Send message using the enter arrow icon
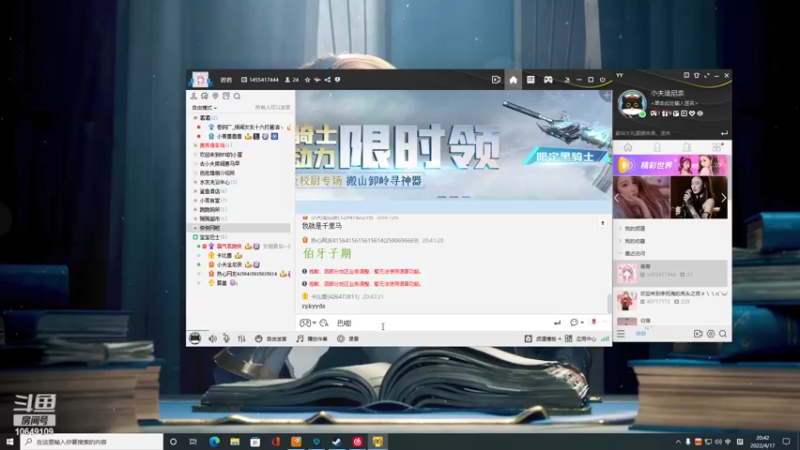The width and height of the screenshot is (800, 450). pyautogui.click(x=557, y=322)
